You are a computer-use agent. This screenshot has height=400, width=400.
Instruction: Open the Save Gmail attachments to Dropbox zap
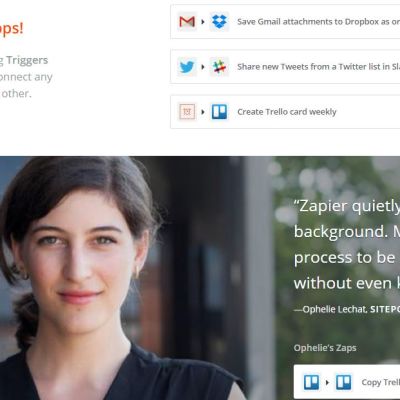285,22
